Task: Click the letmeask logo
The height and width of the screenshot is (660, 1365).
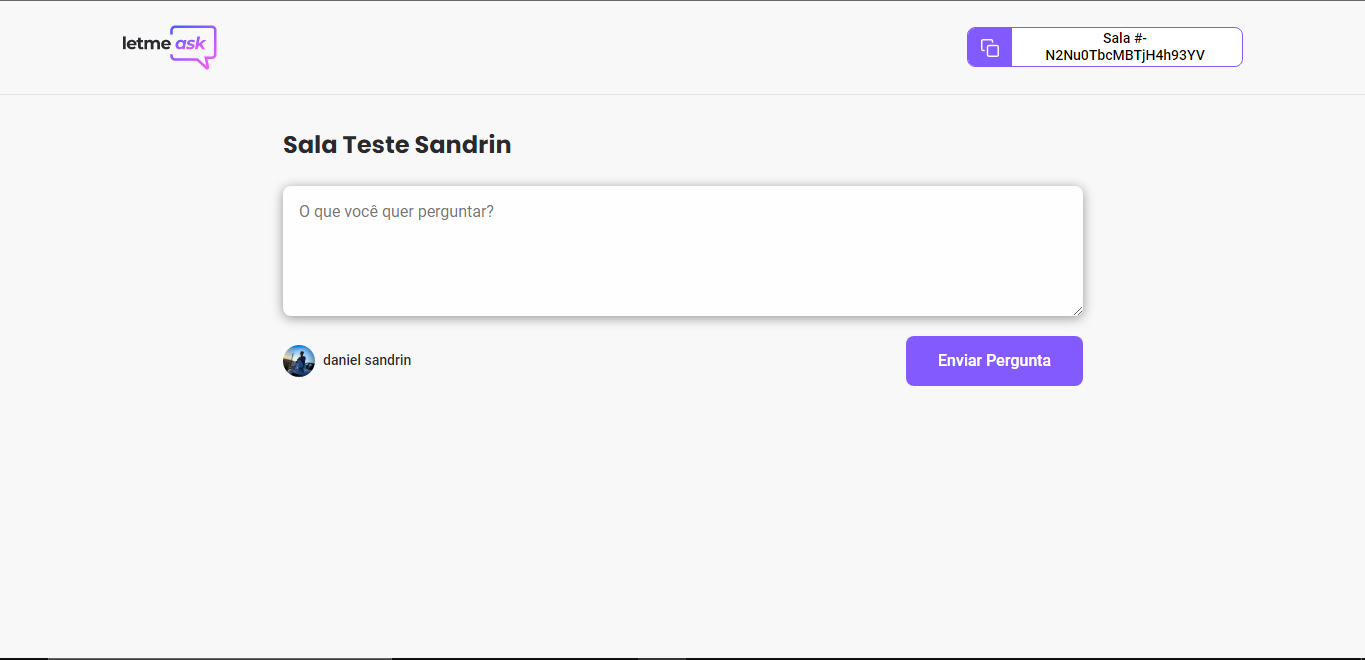Action: (x=168, y=46)
